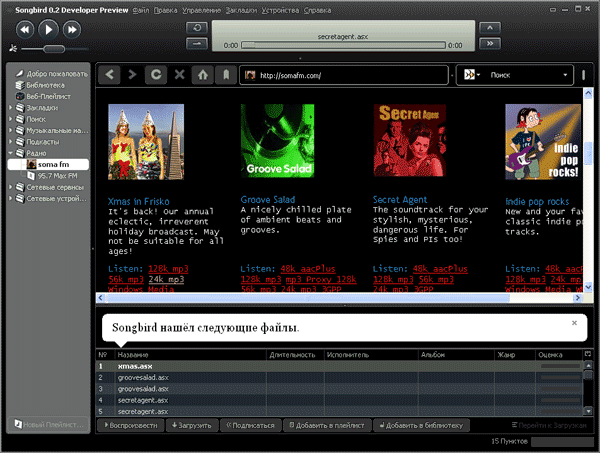Select the soma fm radio station

tap(48, 165)
